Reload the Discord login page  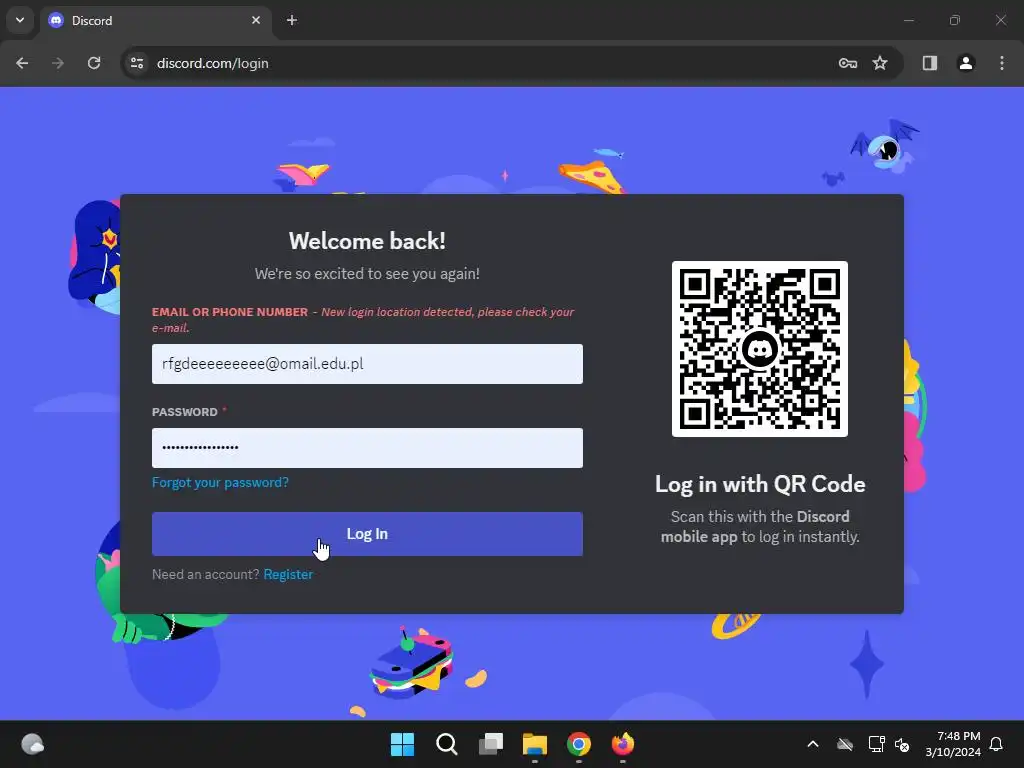[x=94, y=63]
